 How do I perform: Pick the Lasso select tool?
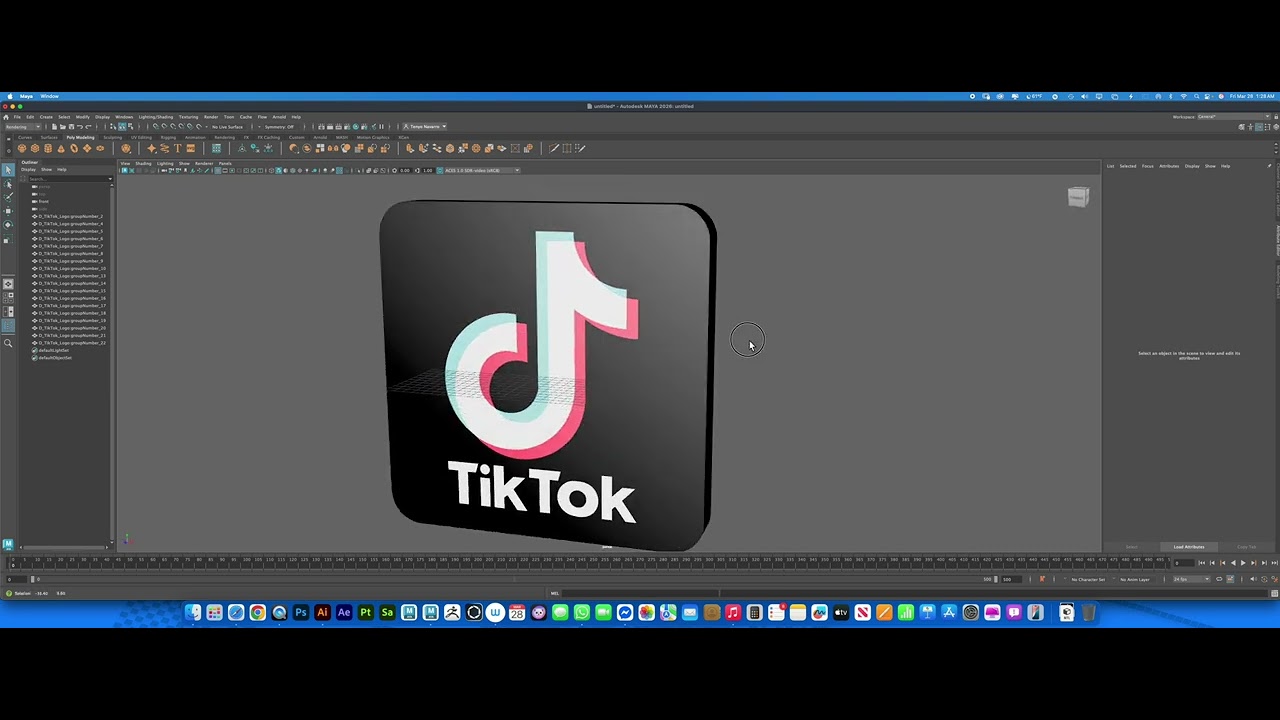[x=8, y=184]
